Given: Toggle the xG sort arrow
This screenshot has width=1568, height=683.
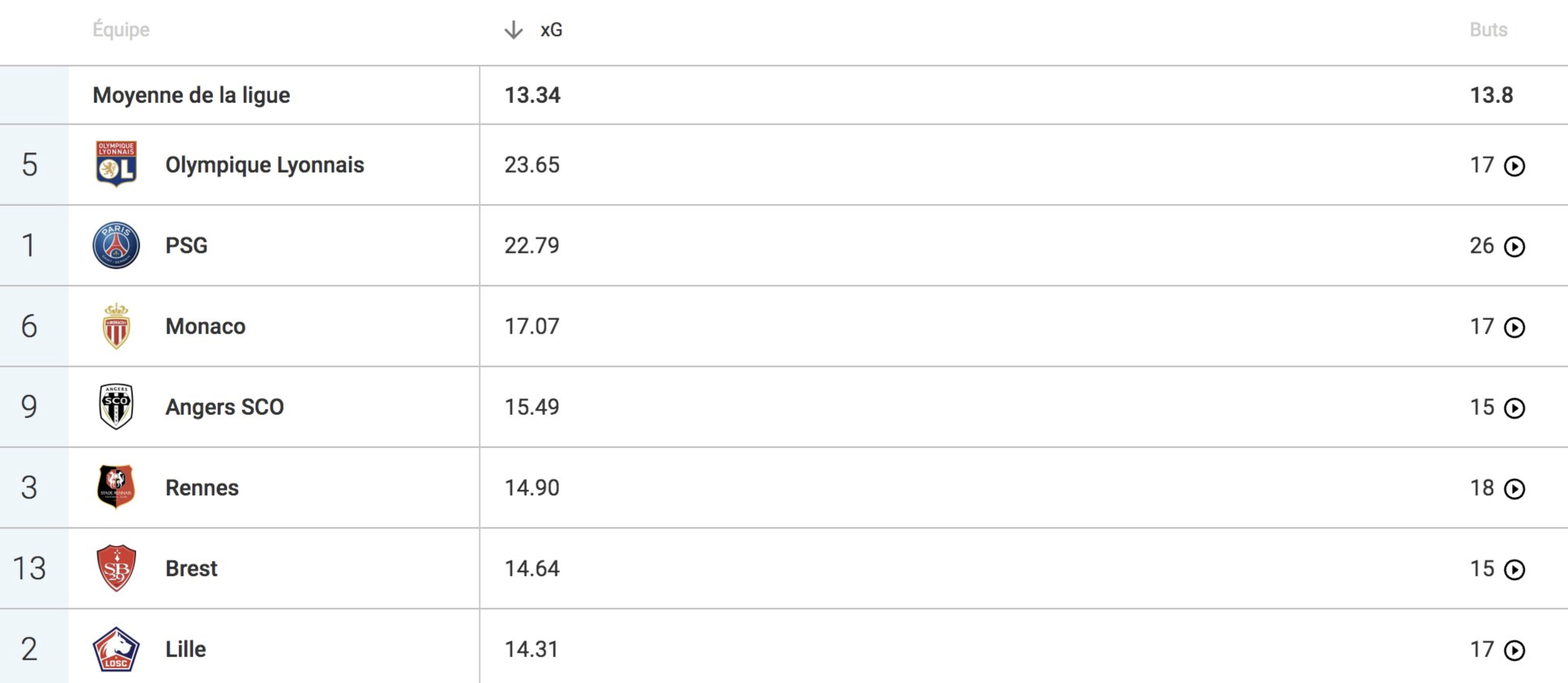Looking at the screenshot, I should 514,29.
